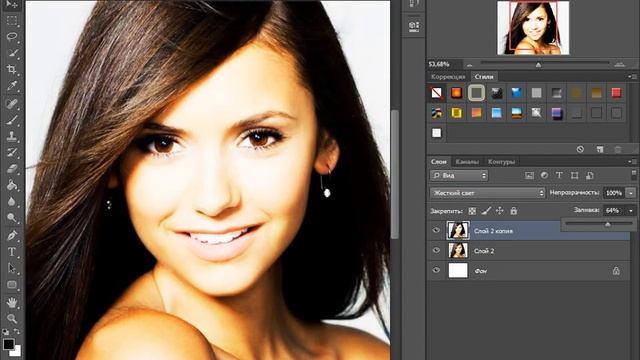Viewport: 640px width, 360px height.
Task: Swap foreground and background colors
Action: 17,331
